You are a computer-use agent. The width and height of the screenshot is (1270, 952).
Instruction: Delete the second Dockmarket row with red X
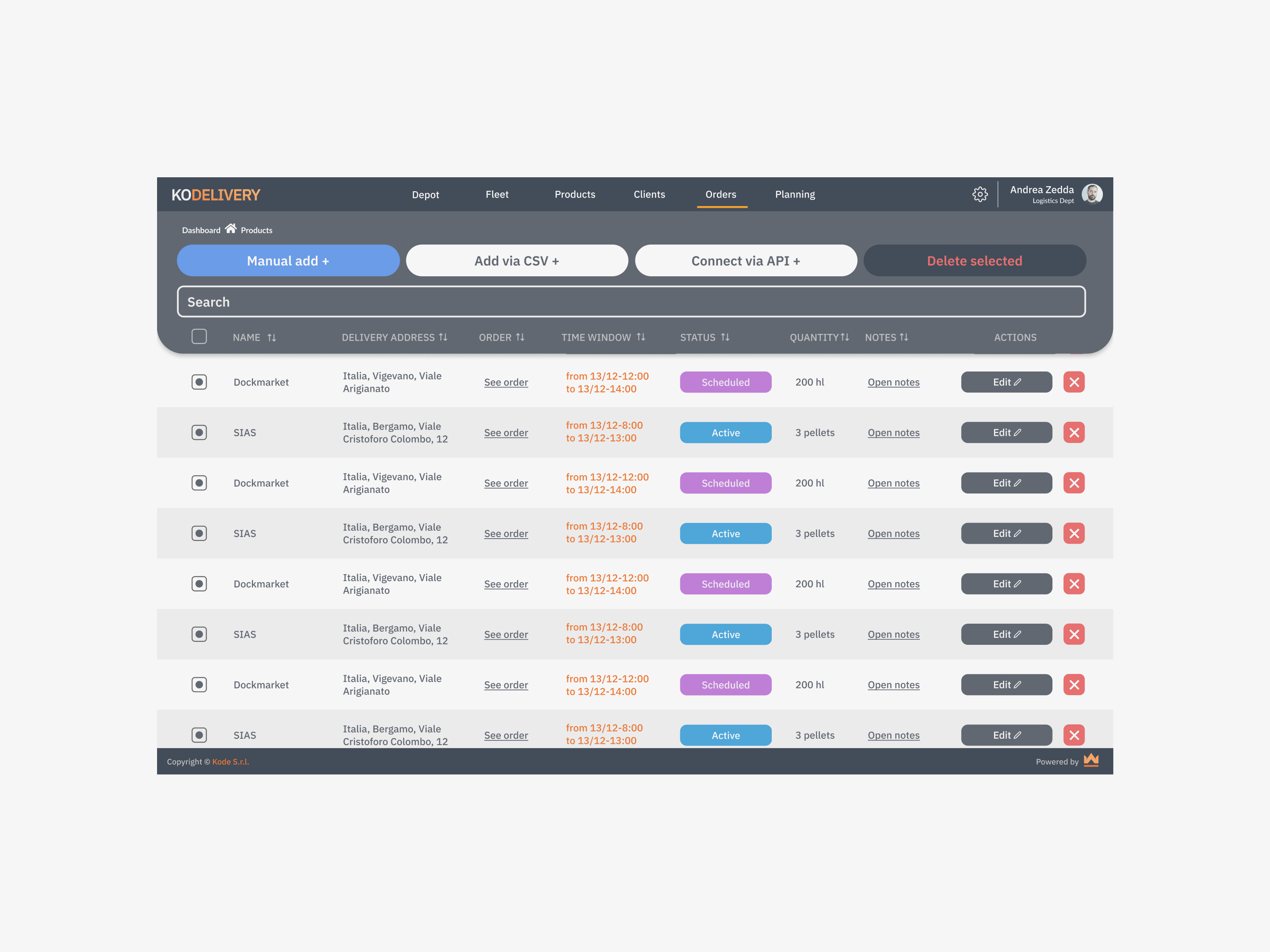pos(1074,483)
